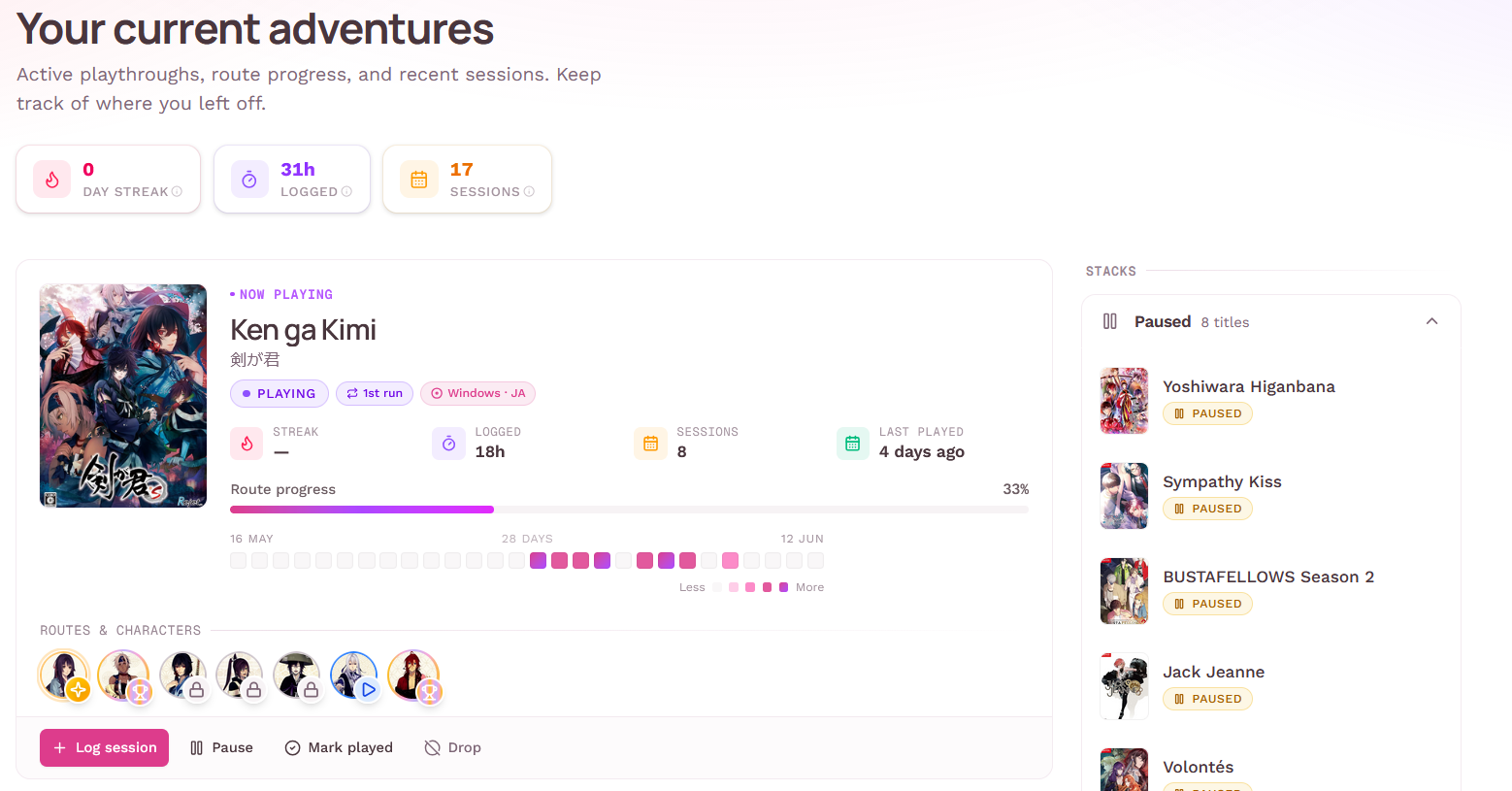Screen dimensions: 1512x791
Task: Click the calendar icon in the 17 Sessions card
Action: coord(419,180)
